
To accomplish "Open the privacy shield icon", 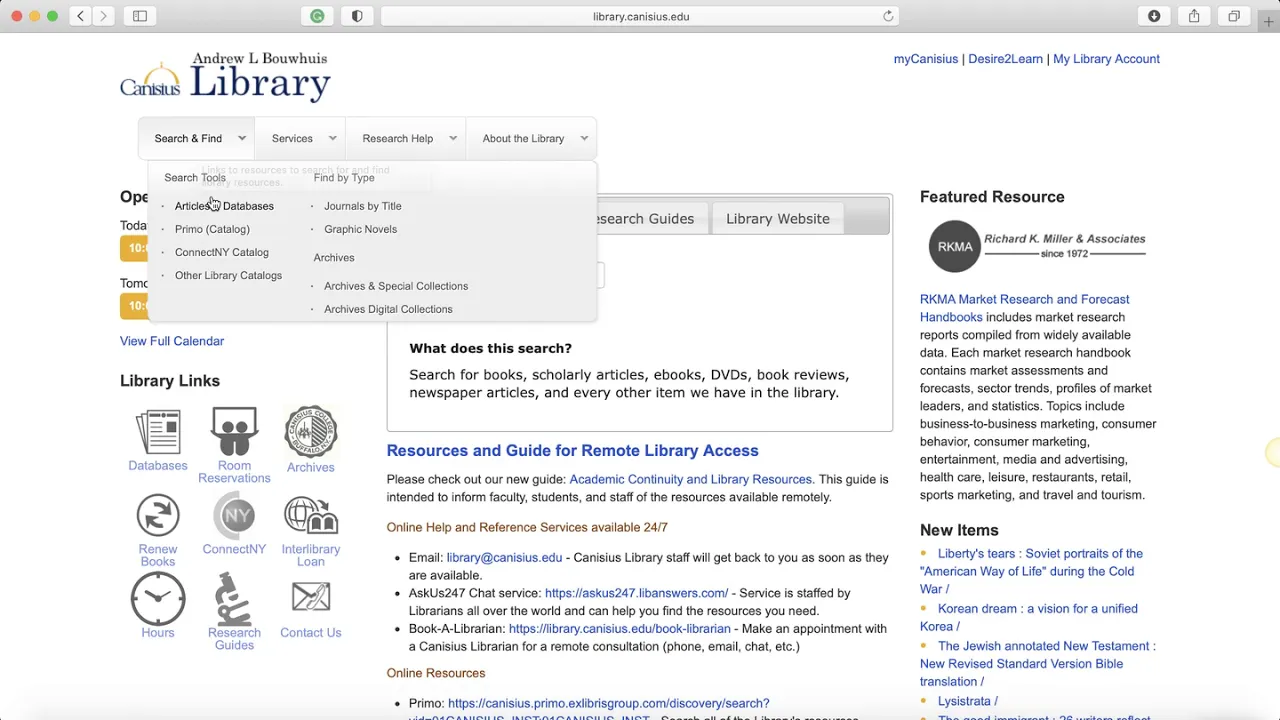I will click(357, 16).
